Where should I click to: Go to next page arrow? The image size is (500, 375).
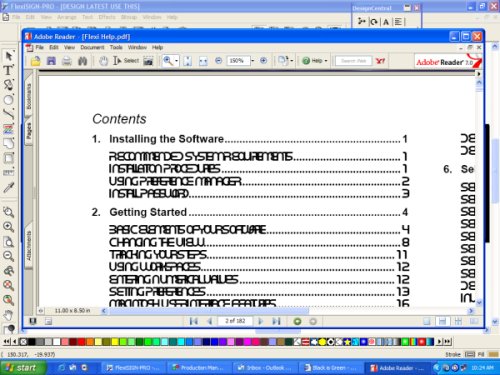tap(260, 321)
